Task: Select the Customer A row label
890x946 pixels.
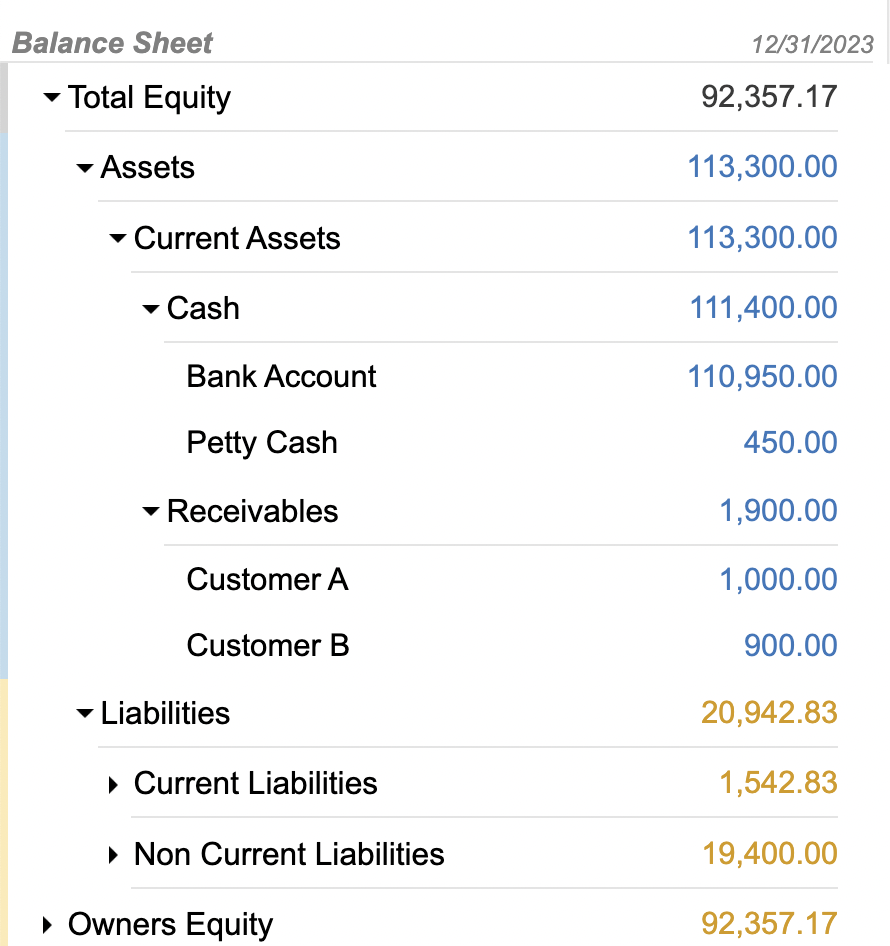Action: [267, 579]
